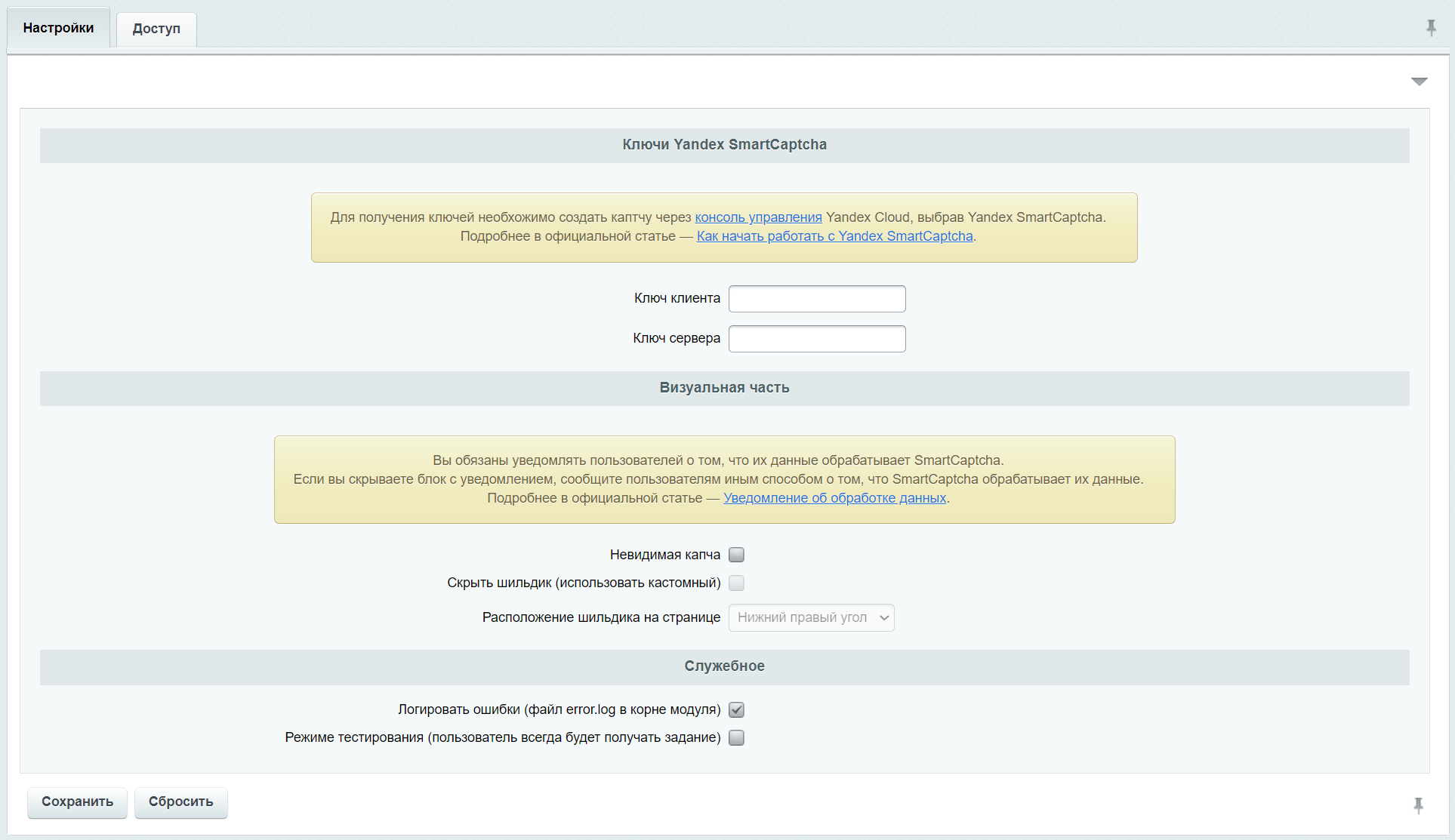Image resolution: width=1455 pixels, height=840 pixels.
Task: Open the консоль управления link
Action: click(x=757, y=217)
